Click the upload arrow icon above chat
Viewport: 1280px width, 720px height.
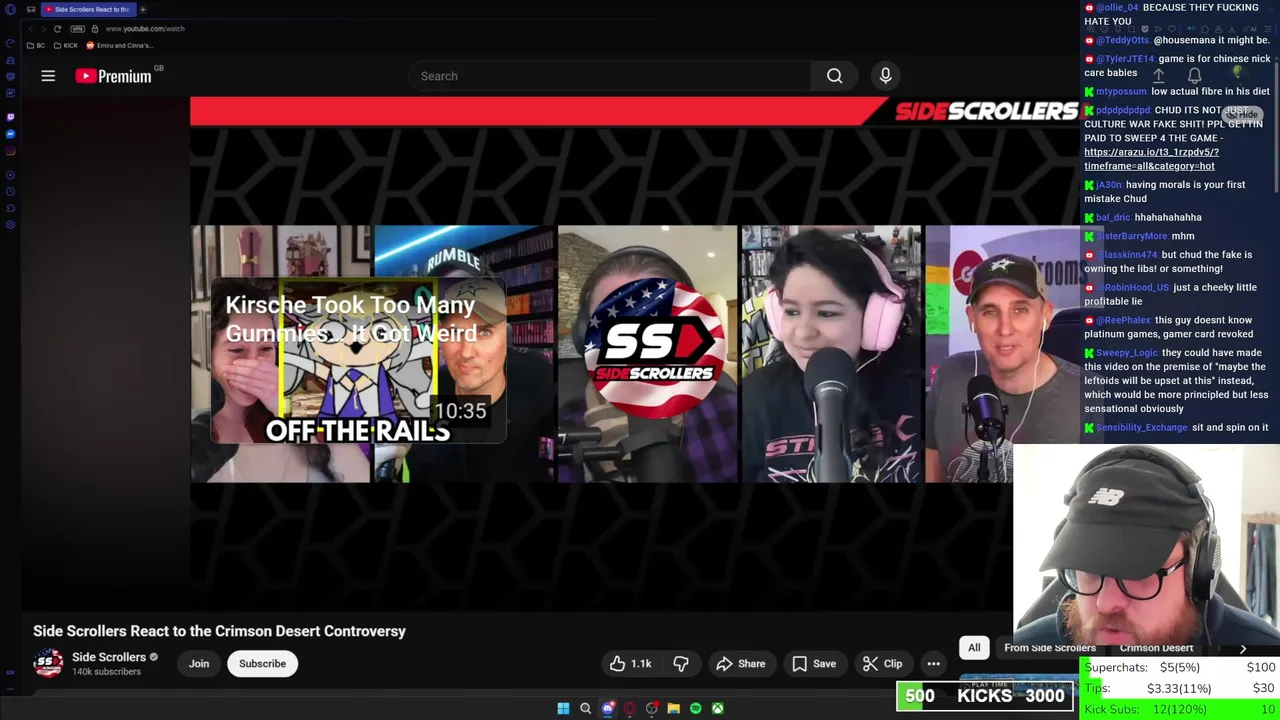pyautogui.click(x=1158, y=75)
